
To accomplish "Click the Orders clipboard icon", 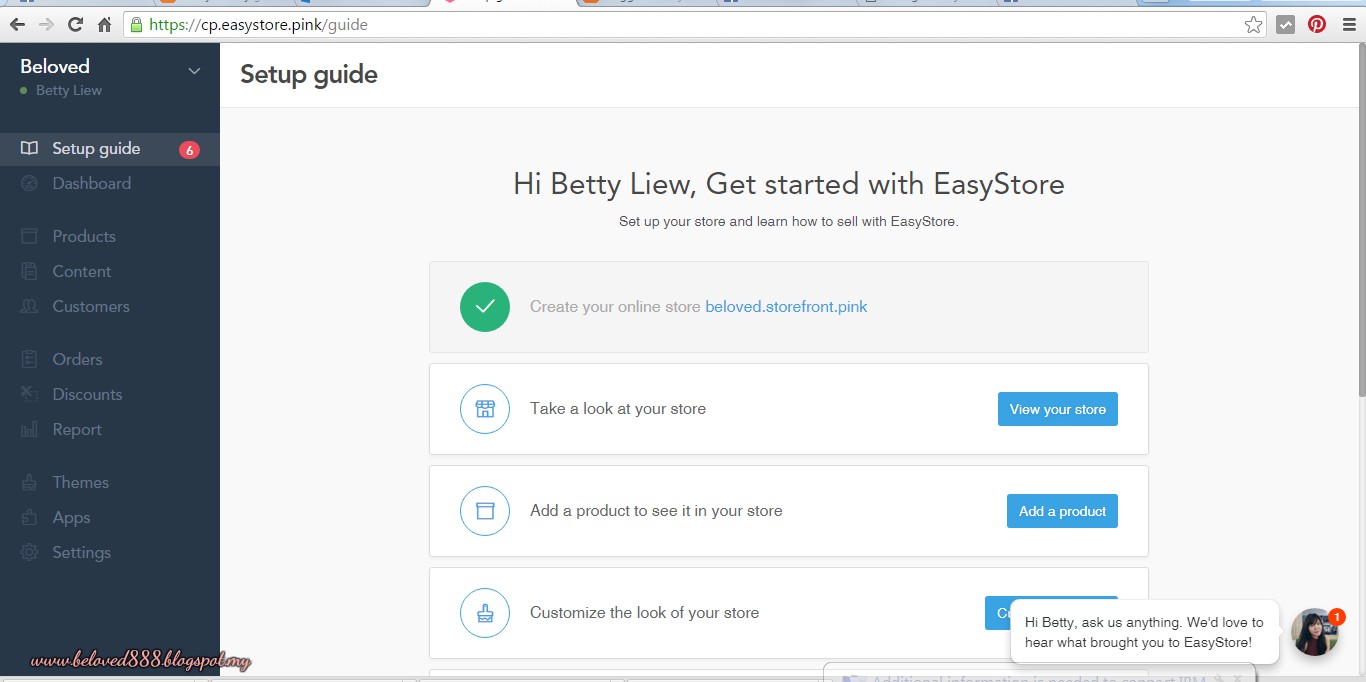I will point(30,359).
